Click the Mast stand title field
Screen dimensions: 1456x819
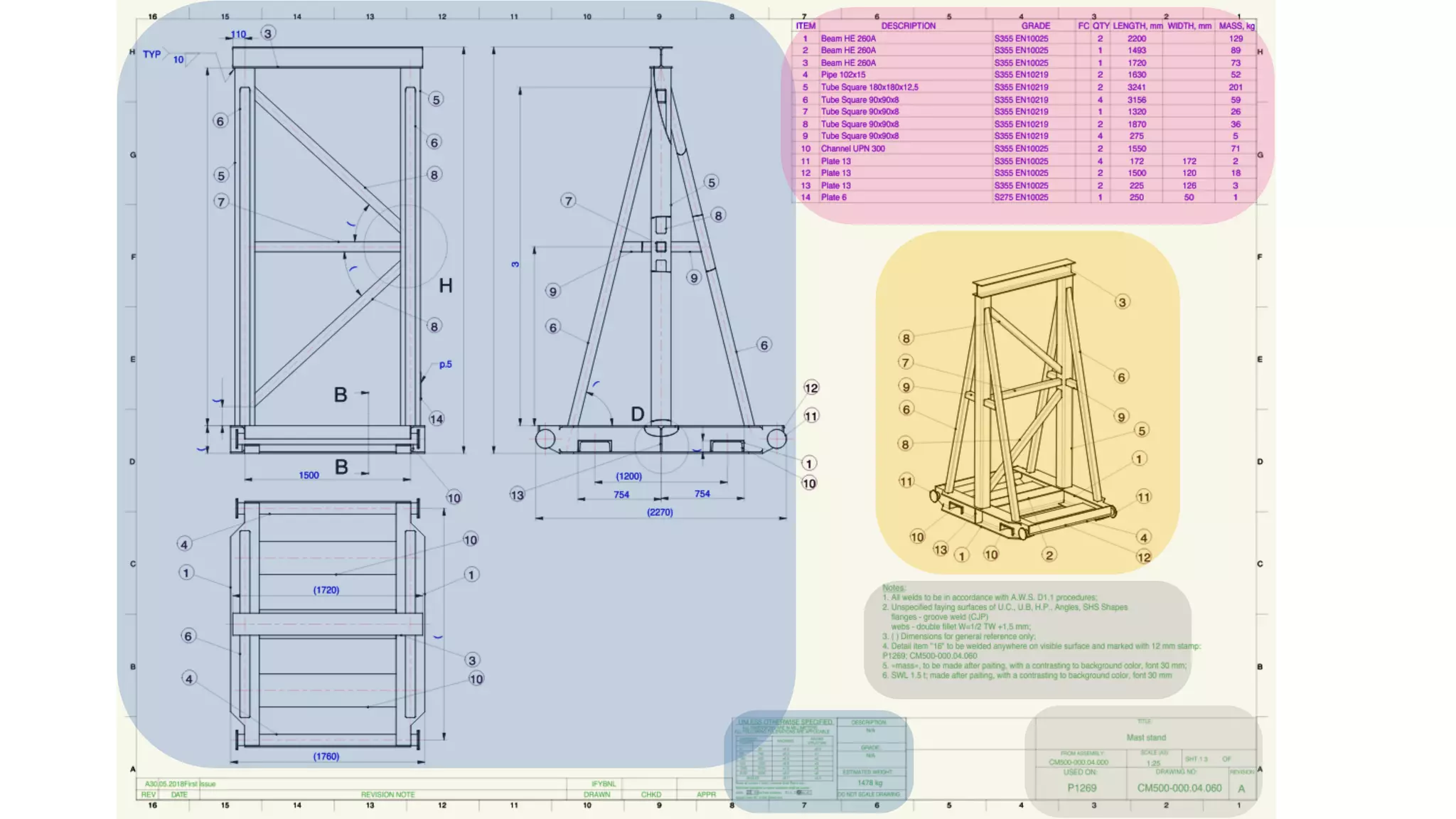pyautogui.click(x=1145, y=737)
